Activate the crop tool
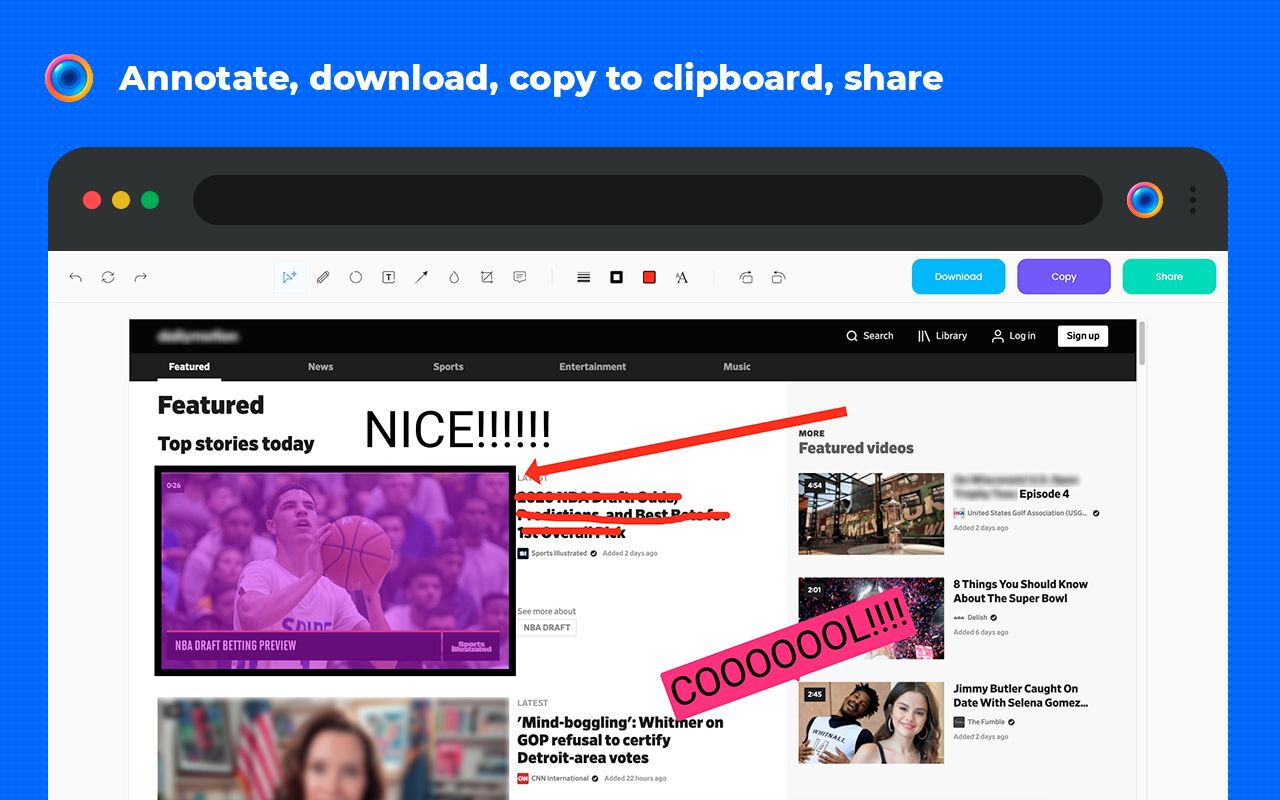The image size is (1280, 800). click(x=487, y=277)
